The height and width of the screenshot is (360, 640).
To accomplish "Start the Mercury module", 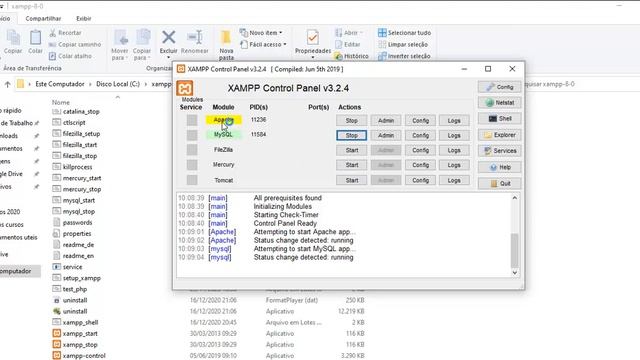I will pos(351,165).
